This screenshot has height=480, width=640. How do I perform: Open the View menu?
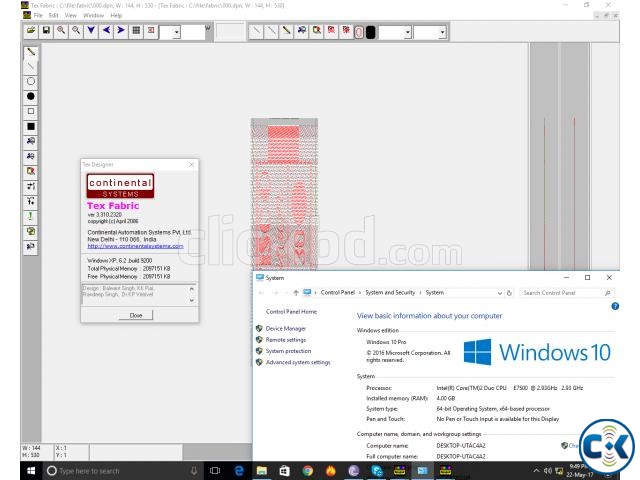[71, 16]
